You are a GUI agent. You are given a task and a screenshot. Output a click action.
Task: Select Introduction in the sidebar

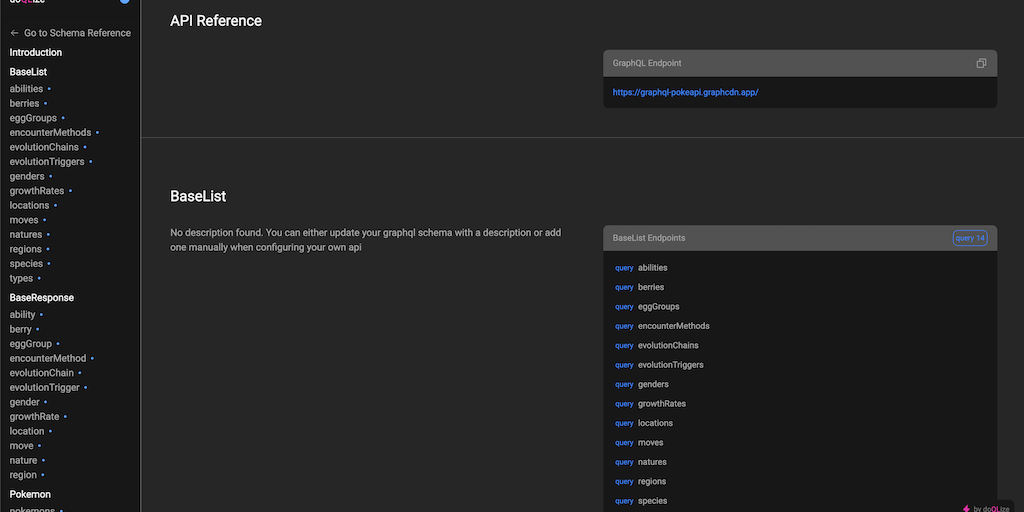[x=36, y=52]
